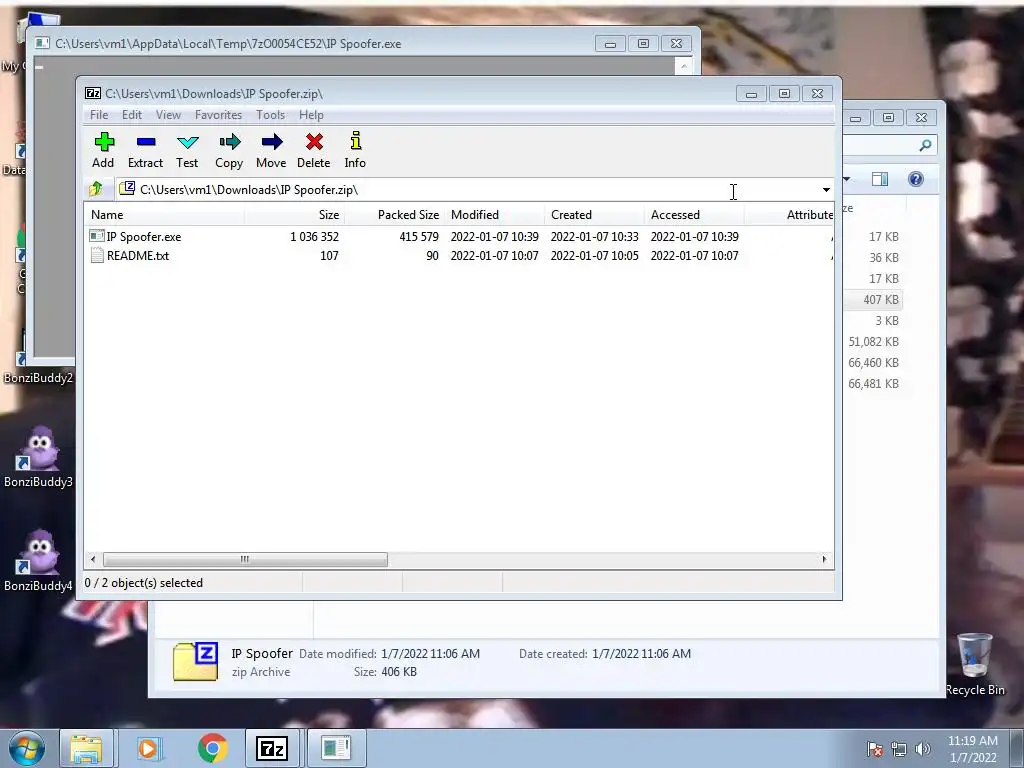The width and height of the screenshot is (1024, 768).
Task: Select the 51,082 KB row in Explorer
Action: click(872, 342)
